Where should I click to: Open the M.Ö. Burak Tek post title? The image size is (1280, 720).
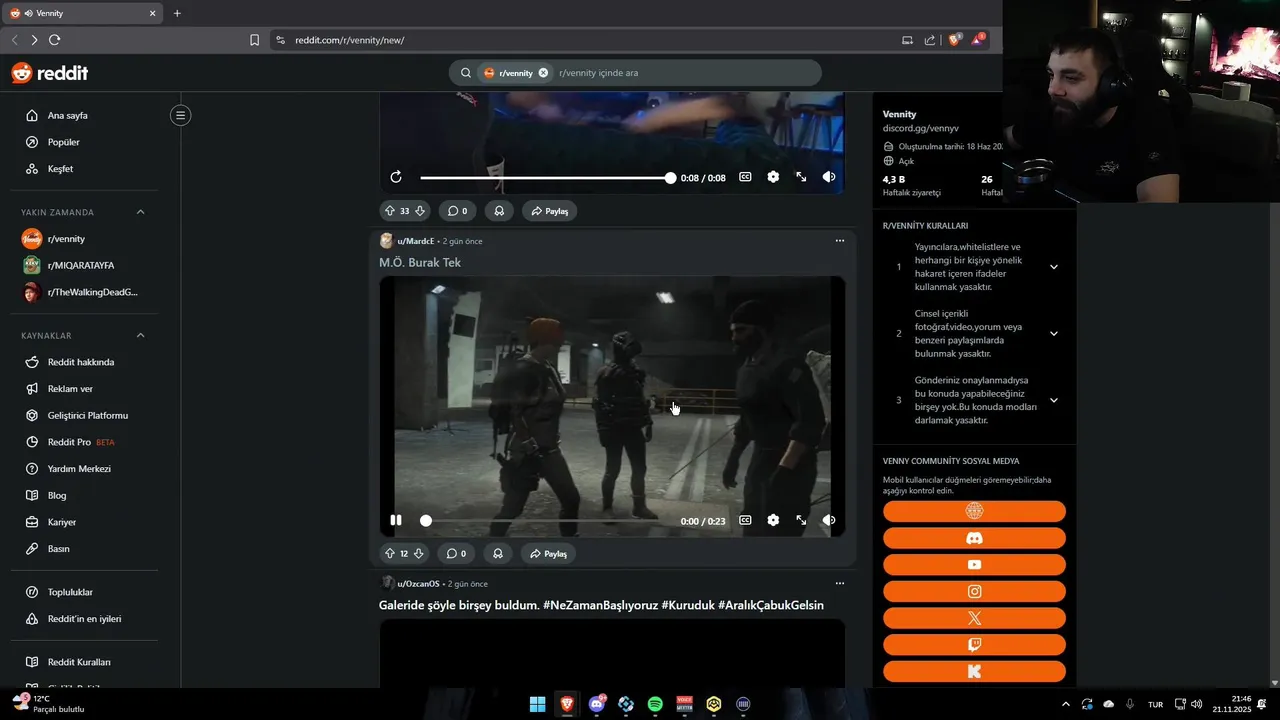(x=420, y=262)
